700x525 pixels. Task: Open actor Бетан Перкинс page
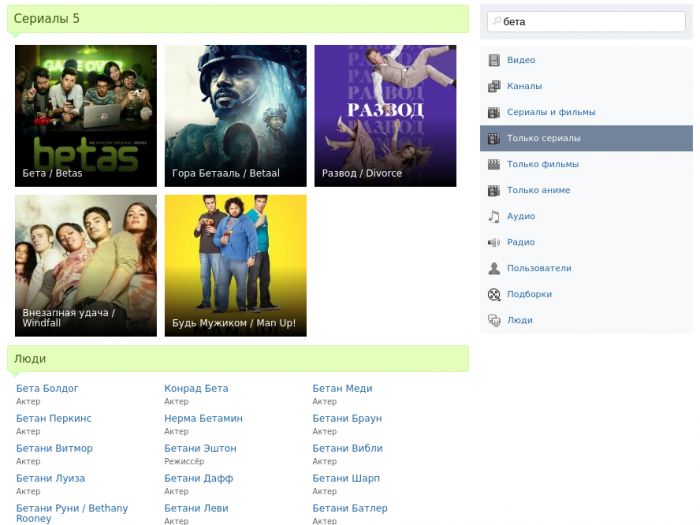(x=54, y=419)
